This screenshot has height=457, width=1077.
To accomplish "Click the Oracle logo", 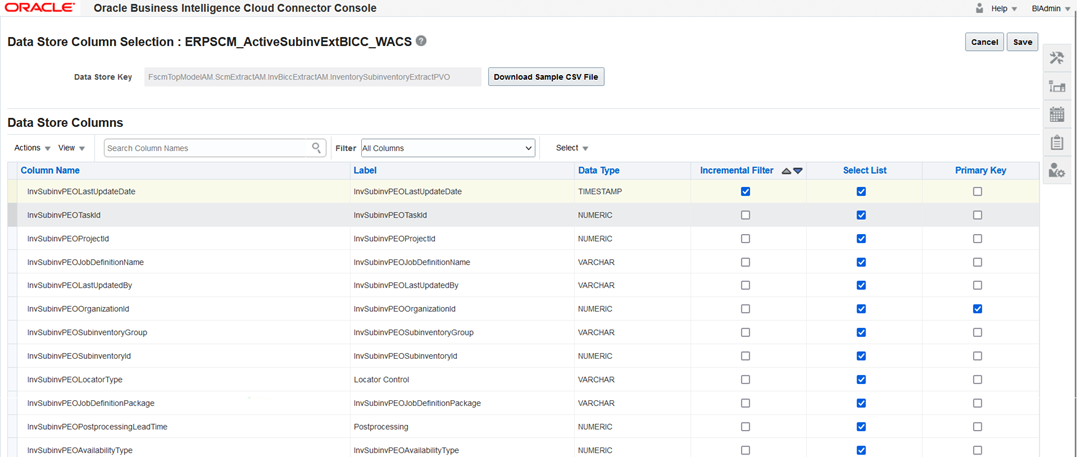I will point(40,8).
